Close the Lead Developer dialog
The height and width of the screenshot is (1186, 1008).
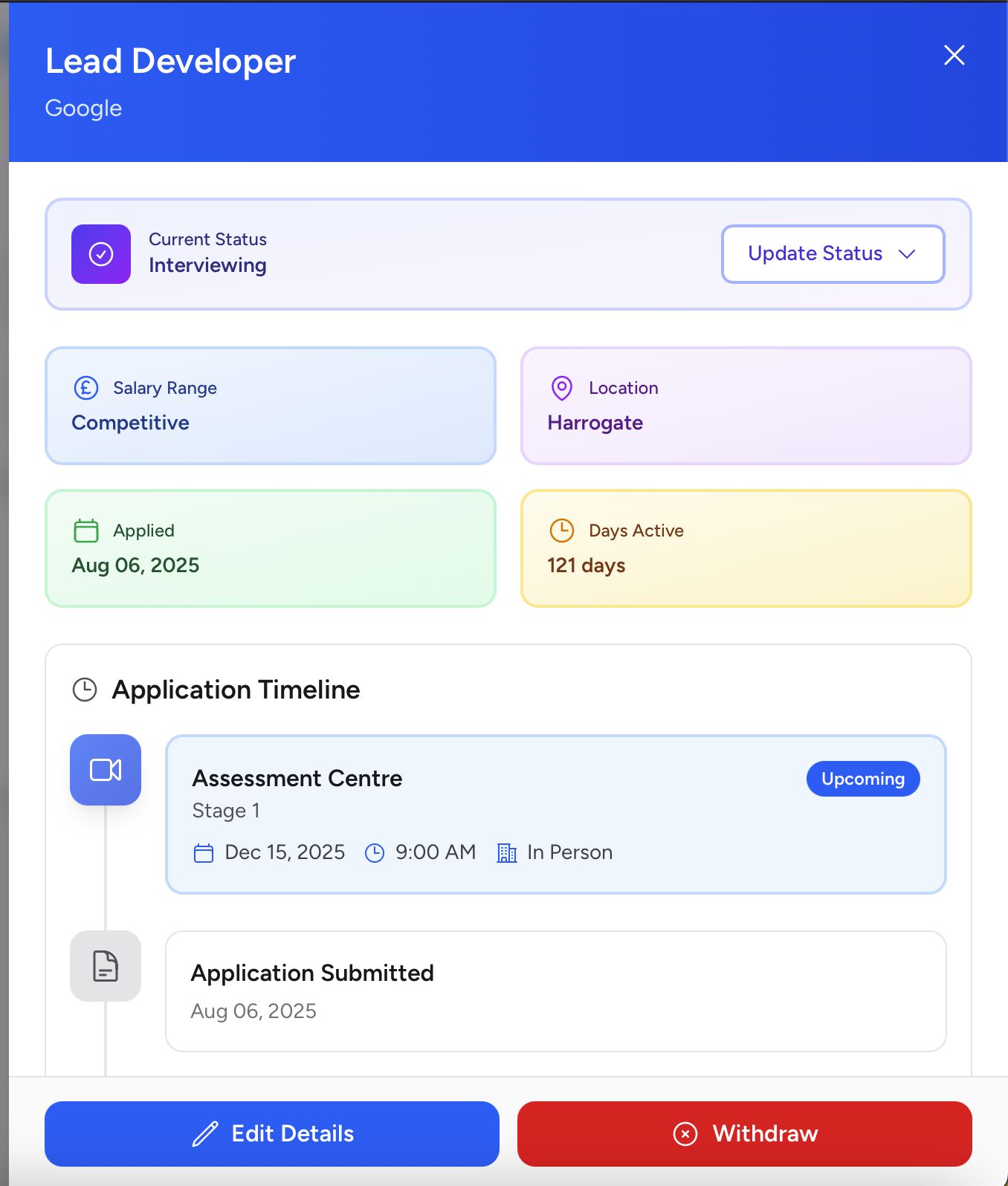pyautogui.click(x=954, y=55)
